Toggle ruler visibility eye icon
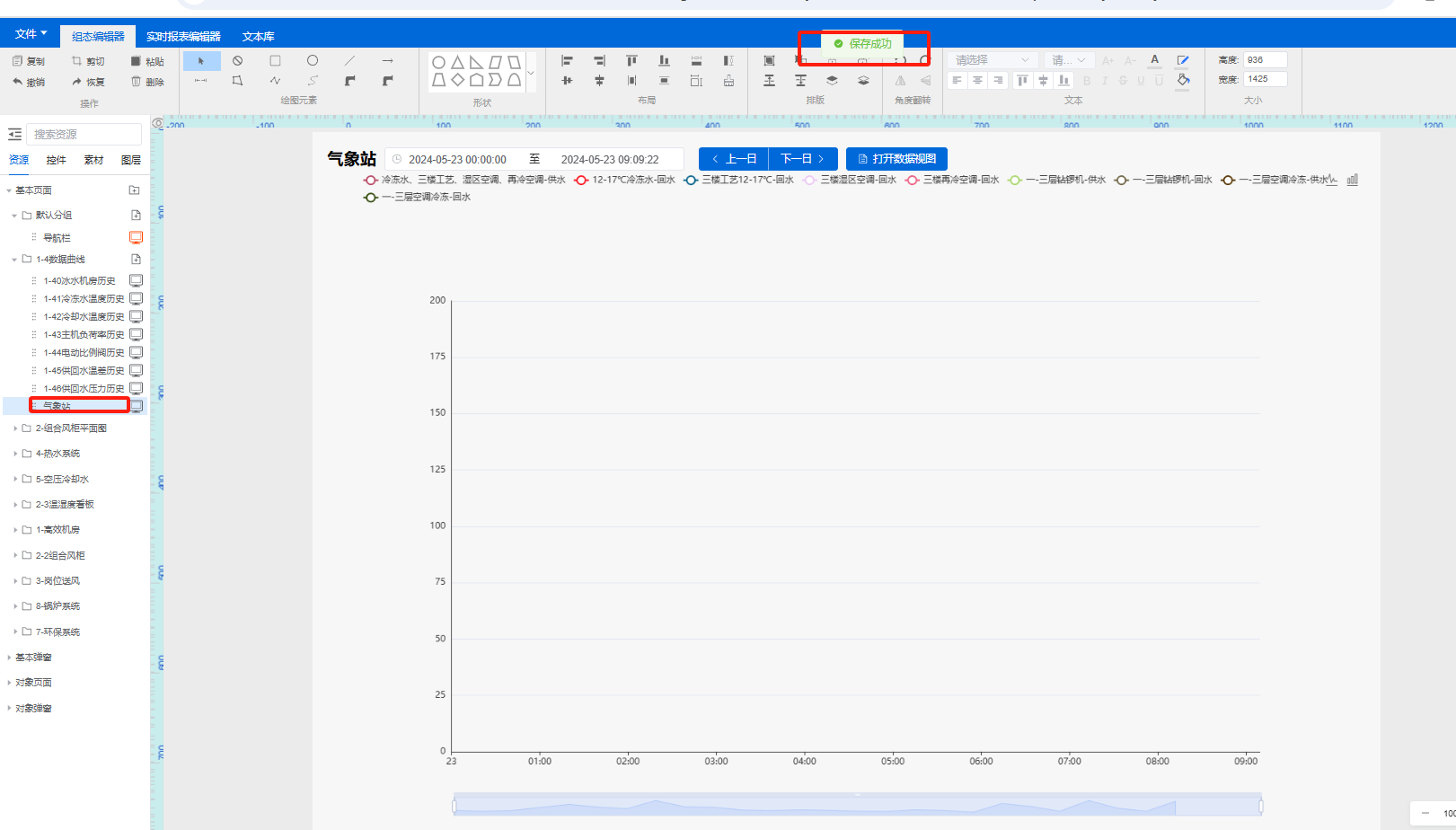The width and height of the screenshot is (1456, 830). (x=158, y=123)
